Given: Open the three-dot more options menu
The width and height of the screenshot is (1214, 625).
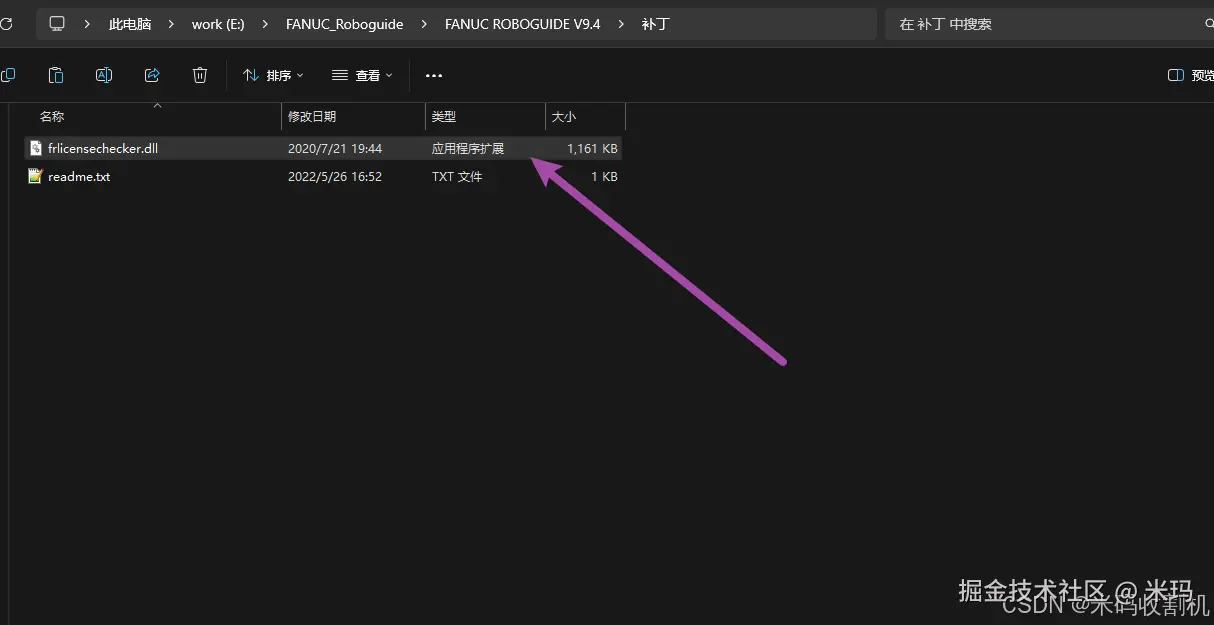Looking at the screenshot, I should pyautogui.click(x=433, y=75).
